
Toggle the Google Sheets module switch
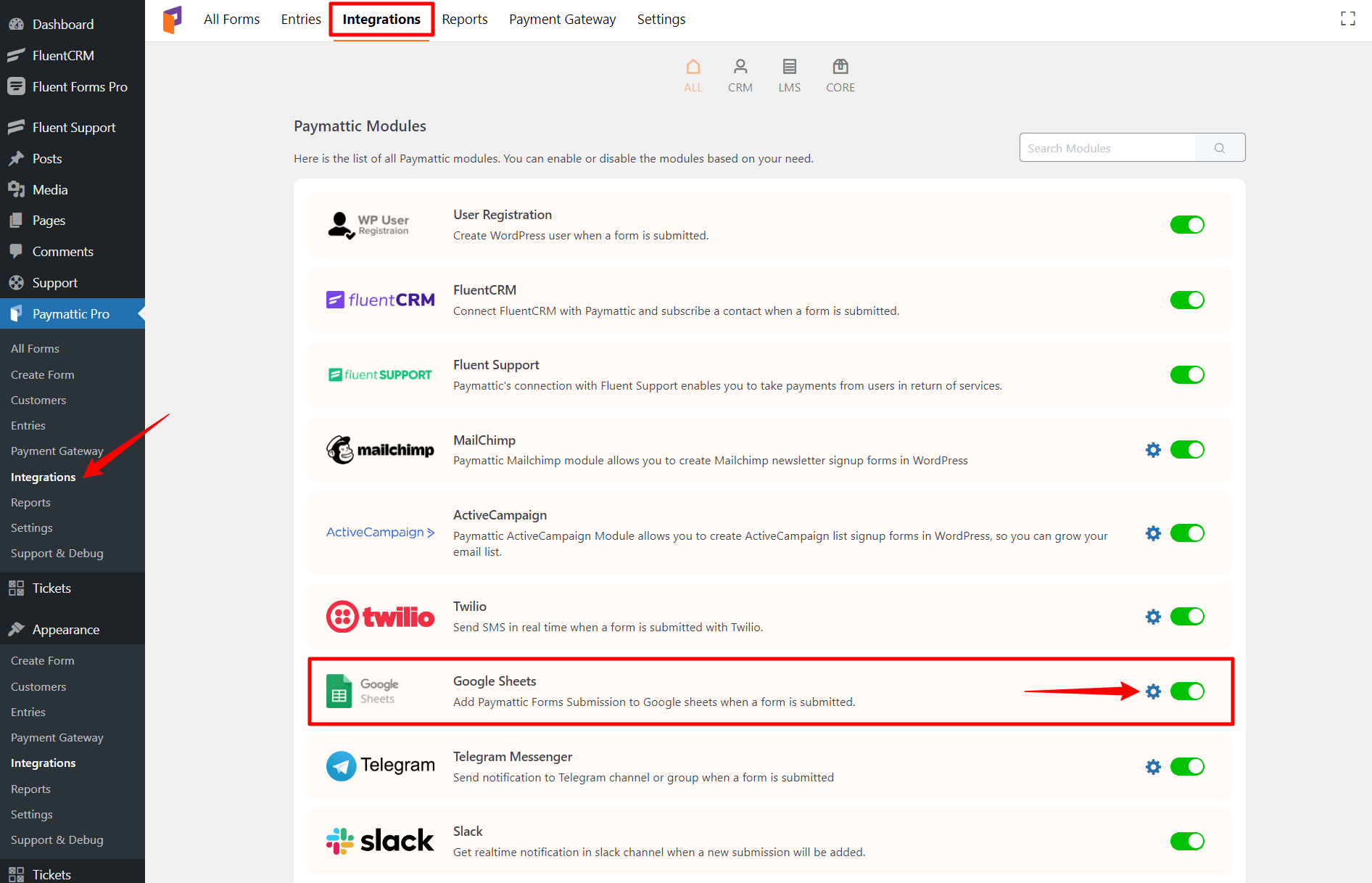point(1187,691)
